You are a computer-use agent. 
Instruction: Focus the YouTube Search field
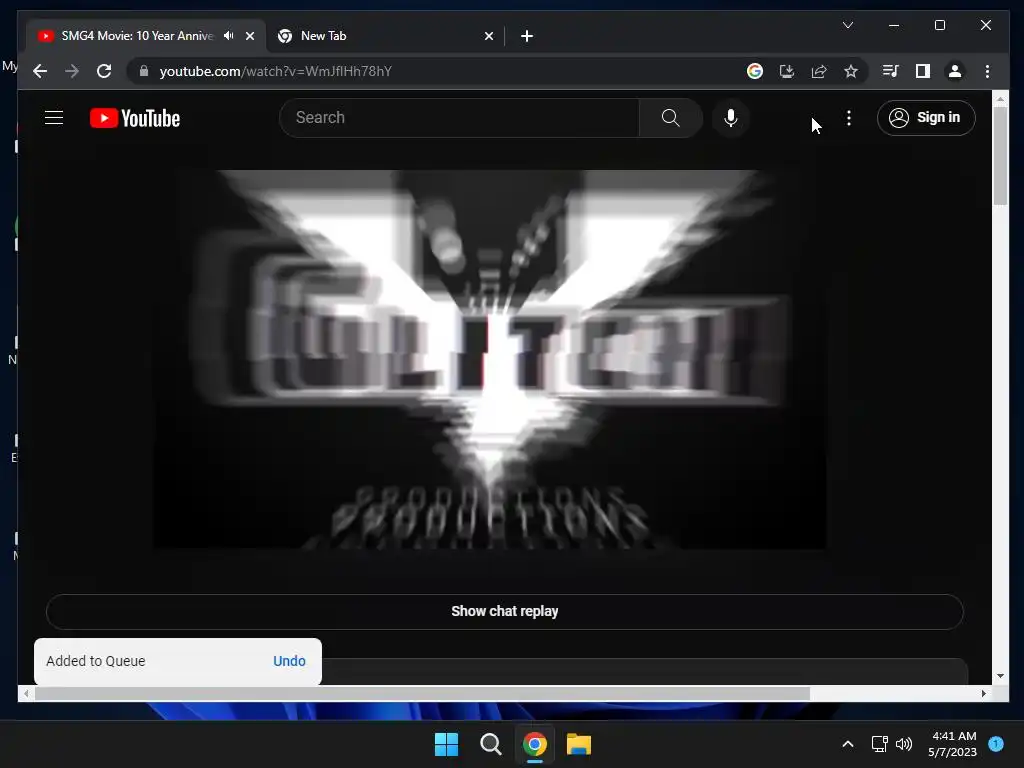(459, 118)
